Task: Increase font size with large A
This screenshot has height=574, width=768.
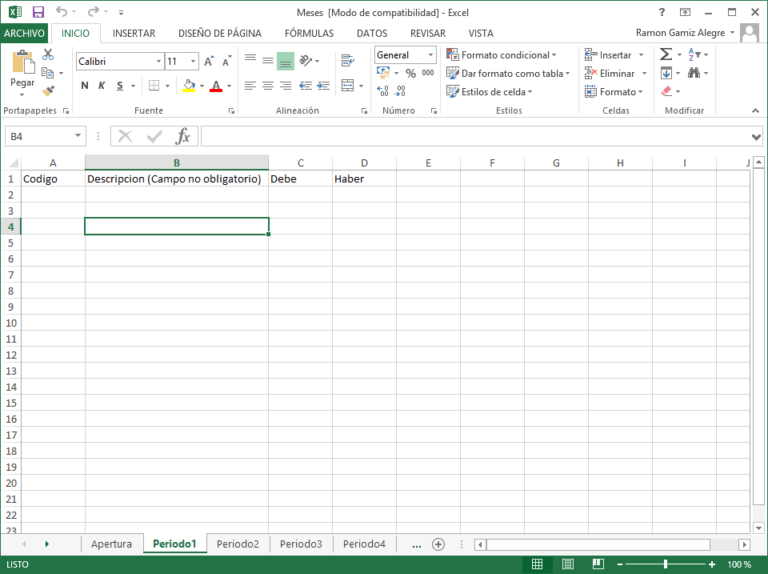Action: pos(209,61)
